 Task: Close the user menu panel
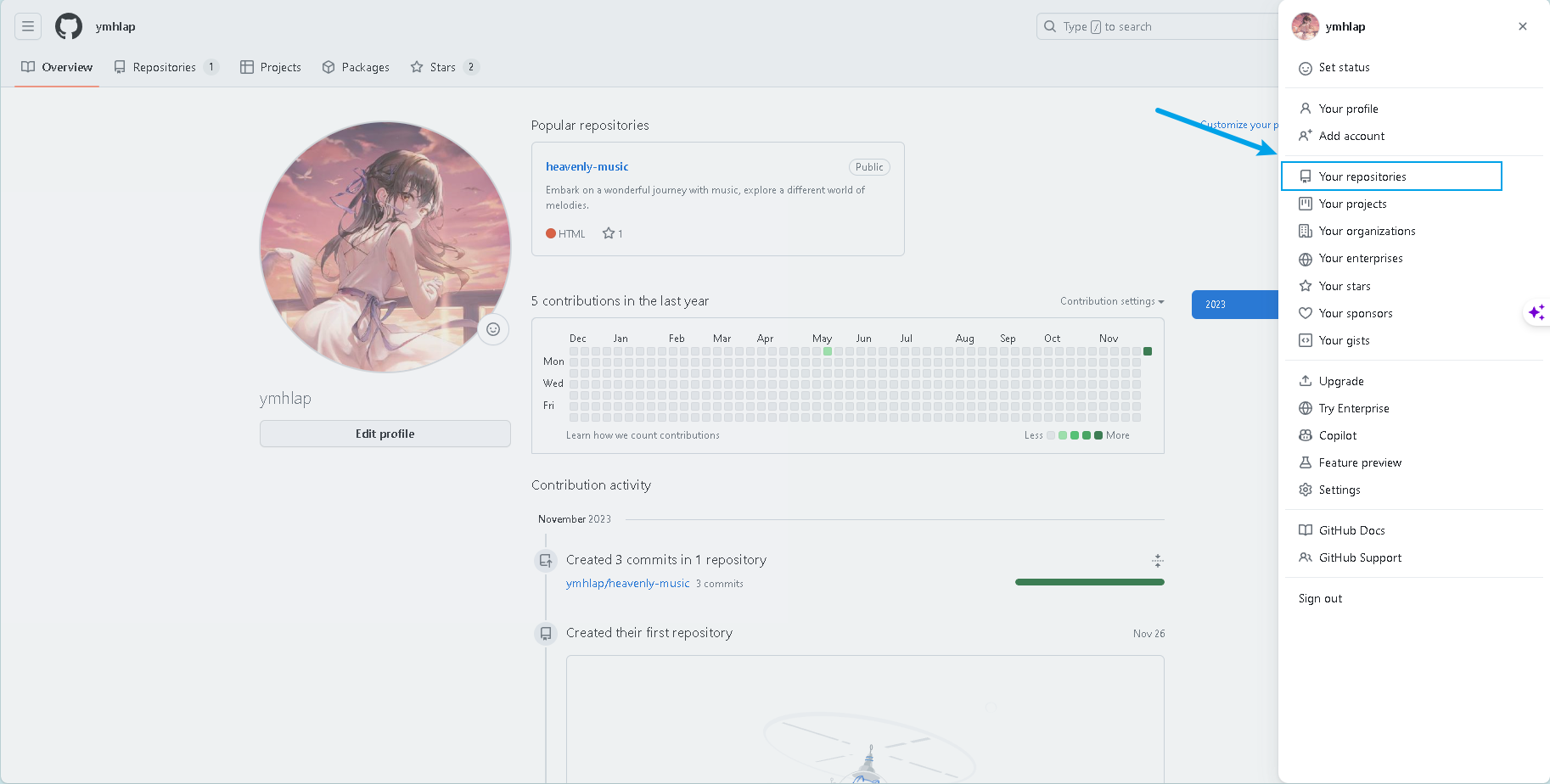tap(1522, 26)
